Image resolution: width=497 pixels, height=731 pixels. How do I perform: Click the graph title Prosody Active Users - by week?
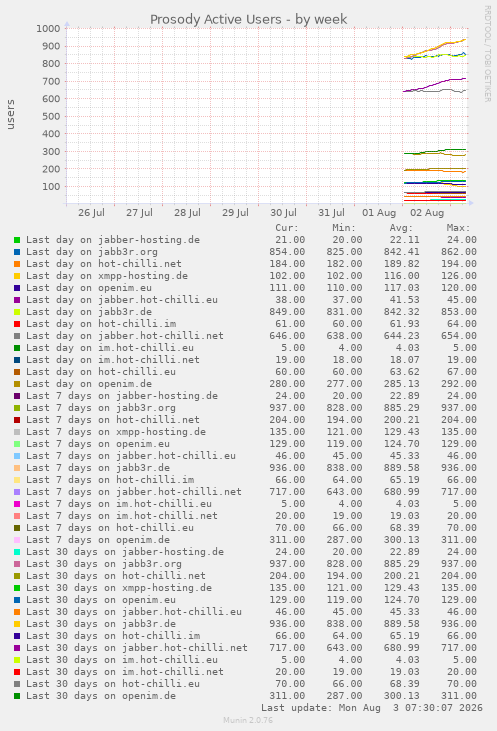(248, 20)
